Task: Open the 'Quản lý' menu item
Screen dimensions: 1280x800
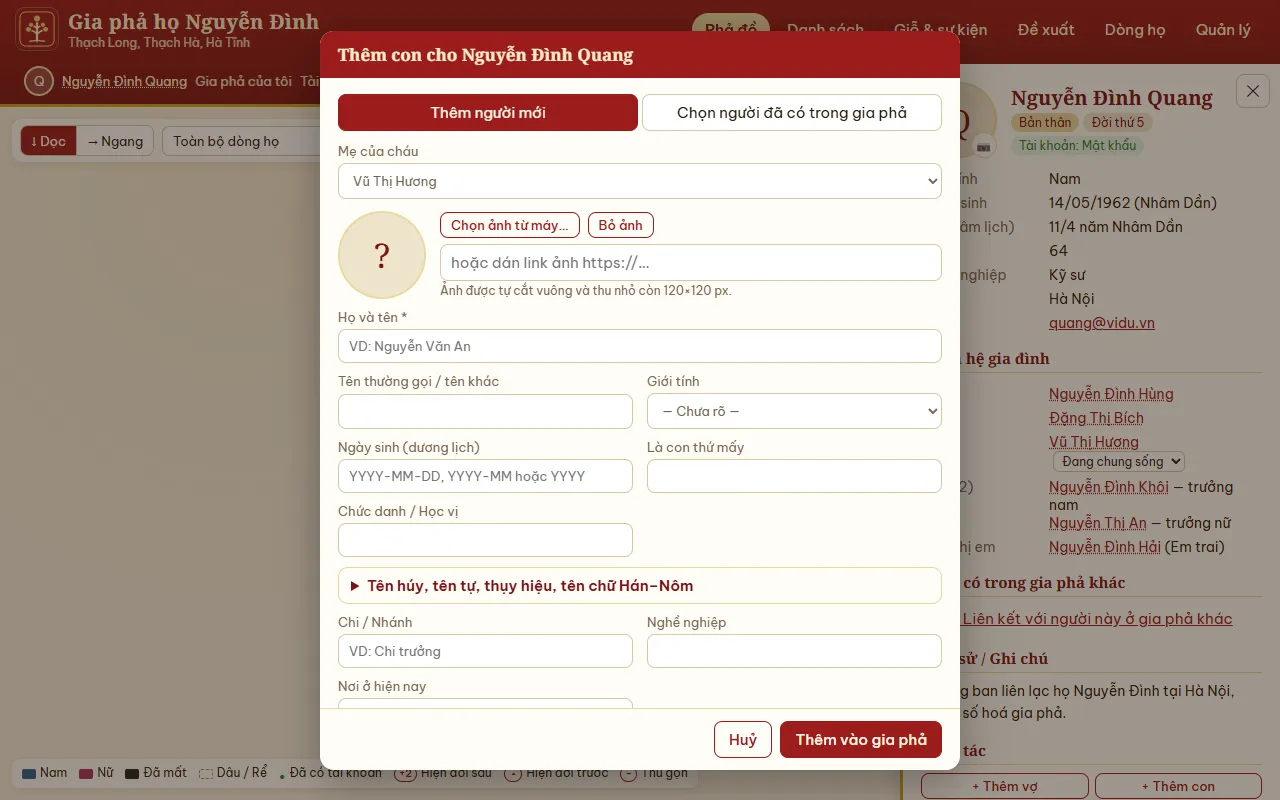Action: tap(1223, 30)
